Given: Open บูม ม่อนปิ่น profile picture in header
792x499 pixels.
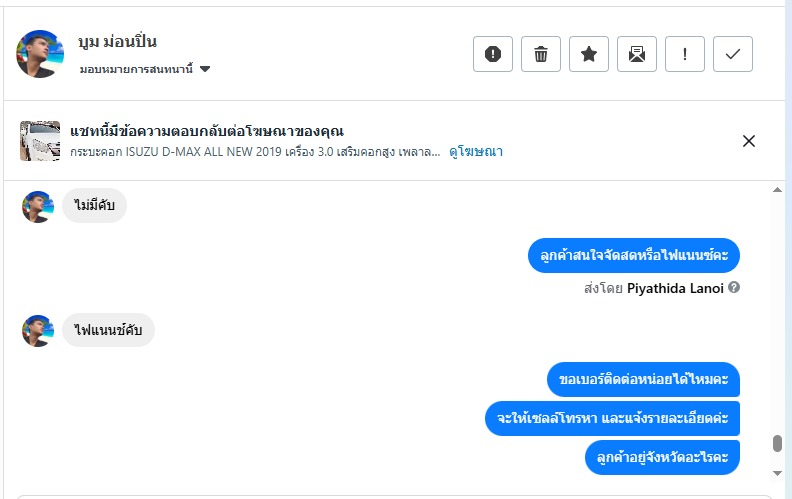Looking at the screenshot, I should point(41,54).
